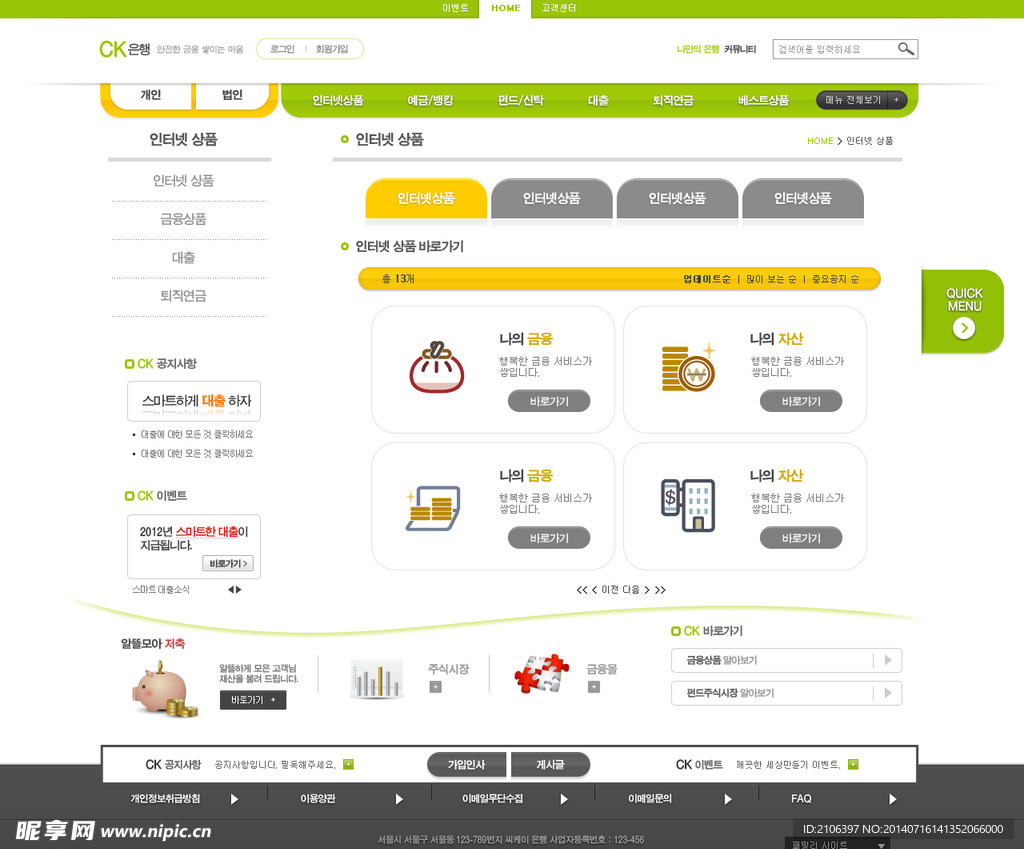The image size is (1024, 849).
Task: Click the search magnifier icon
Action: point(905,49)
